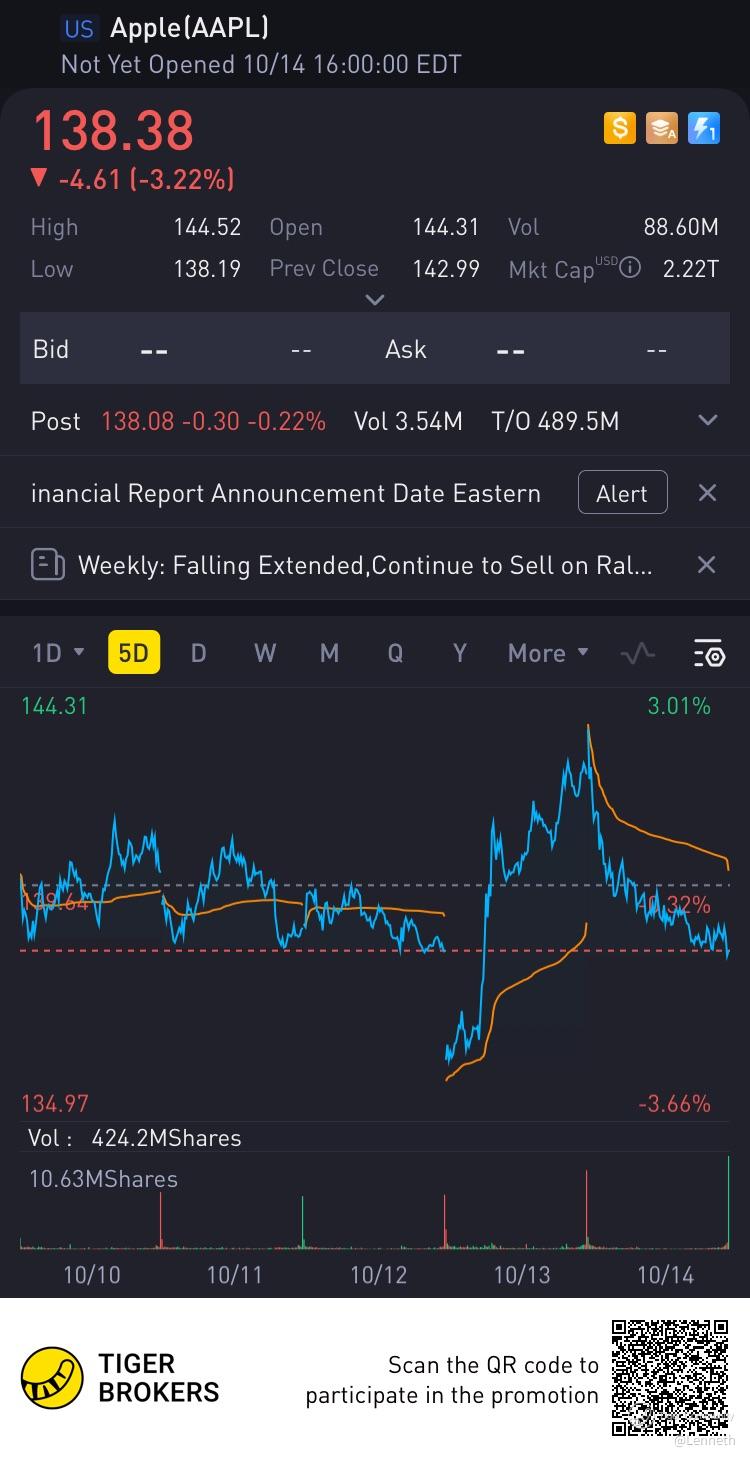The image size is (750, 1458).
Task: Select the 10/11 date on chart axis
Action: tap(234, 1275)
